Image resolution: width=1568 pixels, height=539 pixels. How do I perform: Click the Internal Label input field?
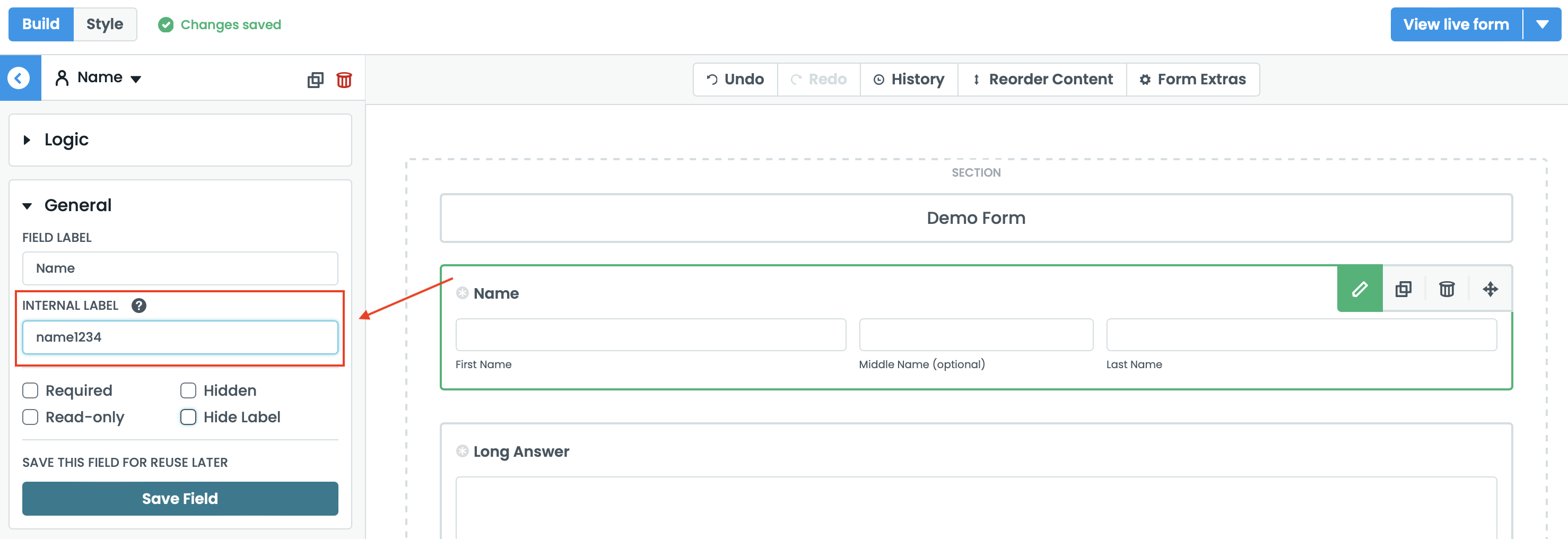180,337
